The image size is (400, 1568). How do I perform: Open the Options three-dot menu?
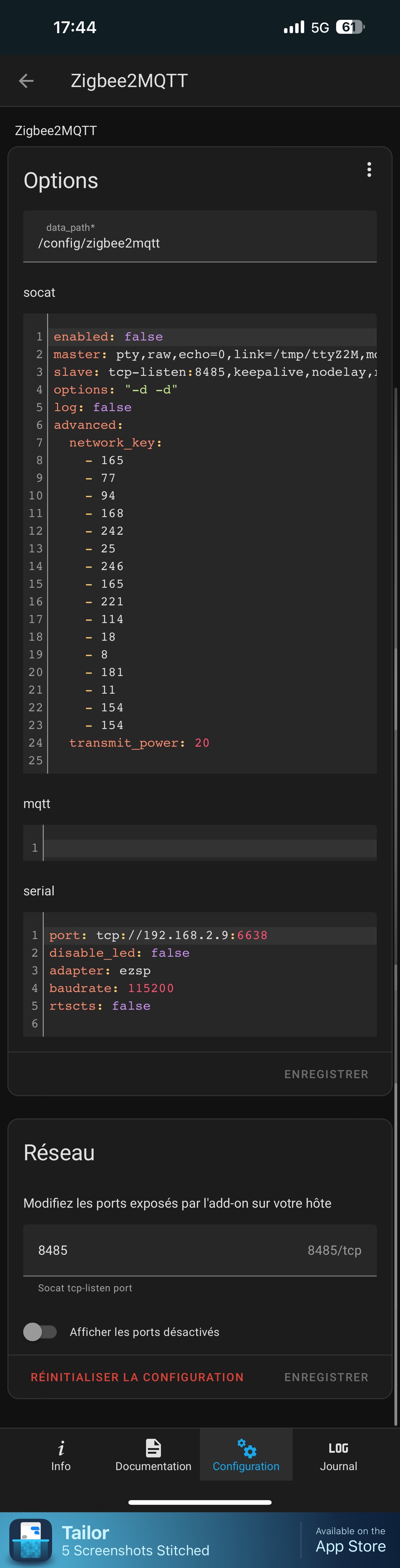click(369, 170)
